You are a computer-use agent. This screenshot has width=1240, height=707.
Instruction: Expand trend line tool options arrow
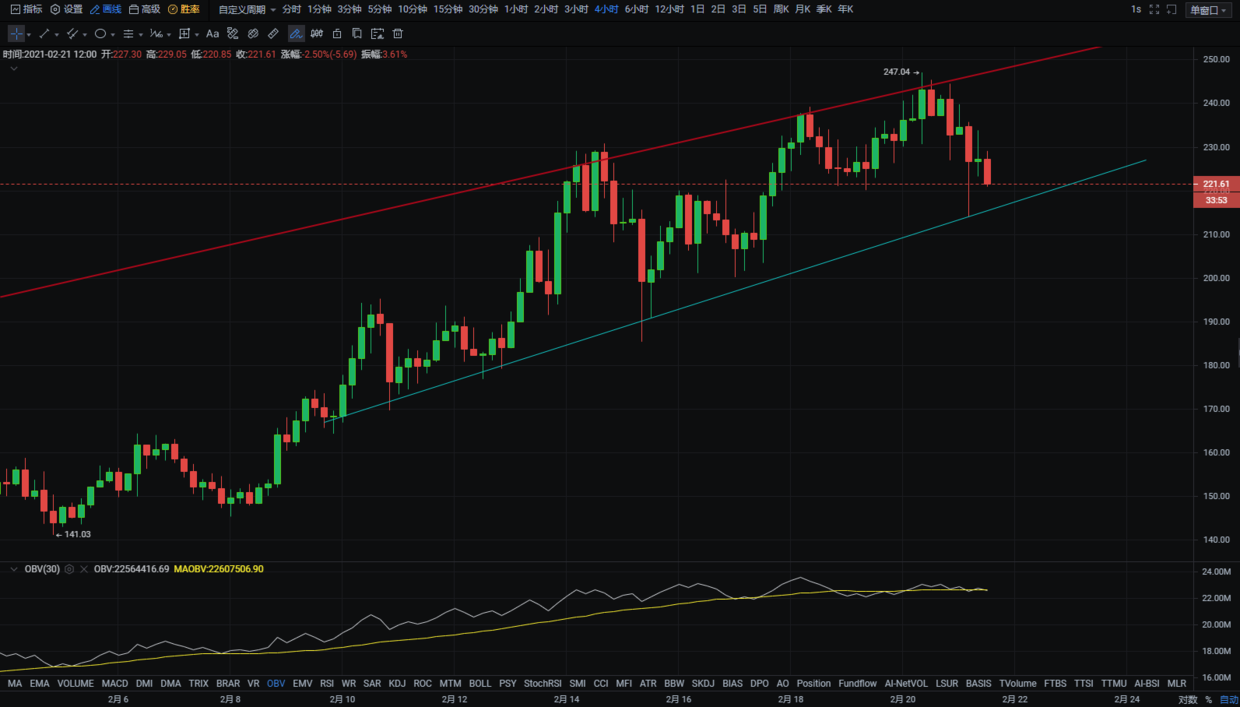point(56,34)
